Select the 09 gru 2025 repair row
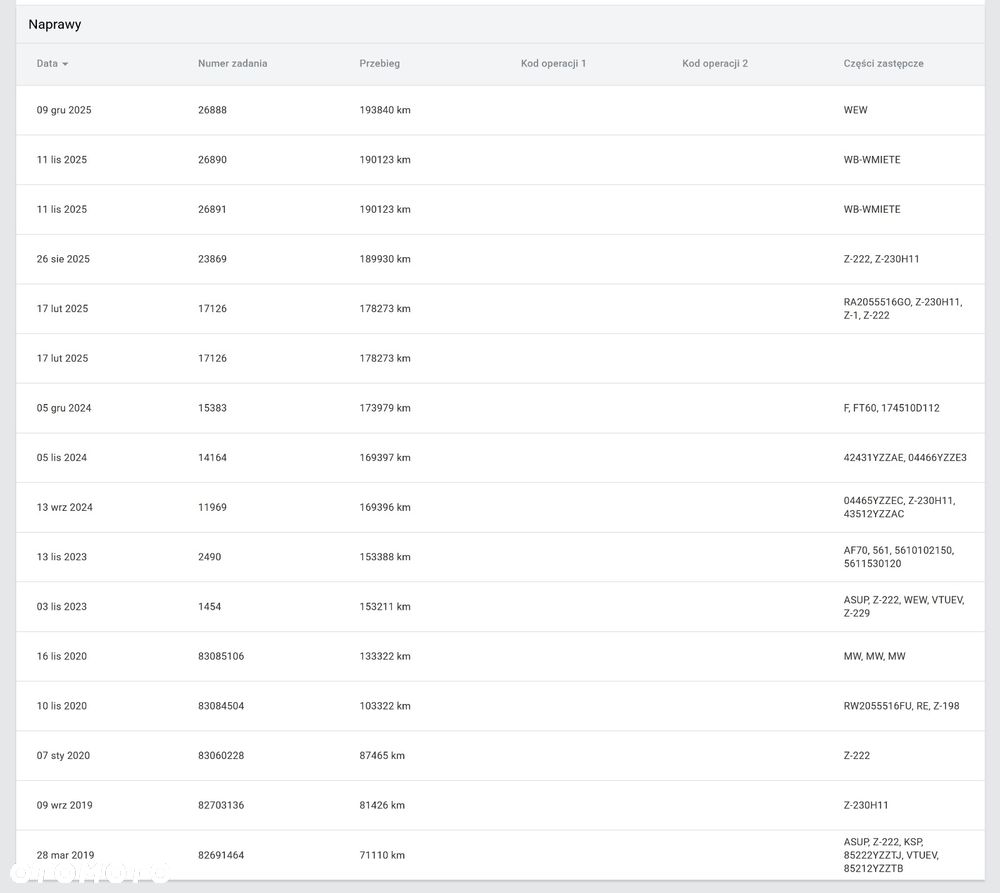Screen dimensions: 1000x893 pyautogui.click(x=500, y=110)
